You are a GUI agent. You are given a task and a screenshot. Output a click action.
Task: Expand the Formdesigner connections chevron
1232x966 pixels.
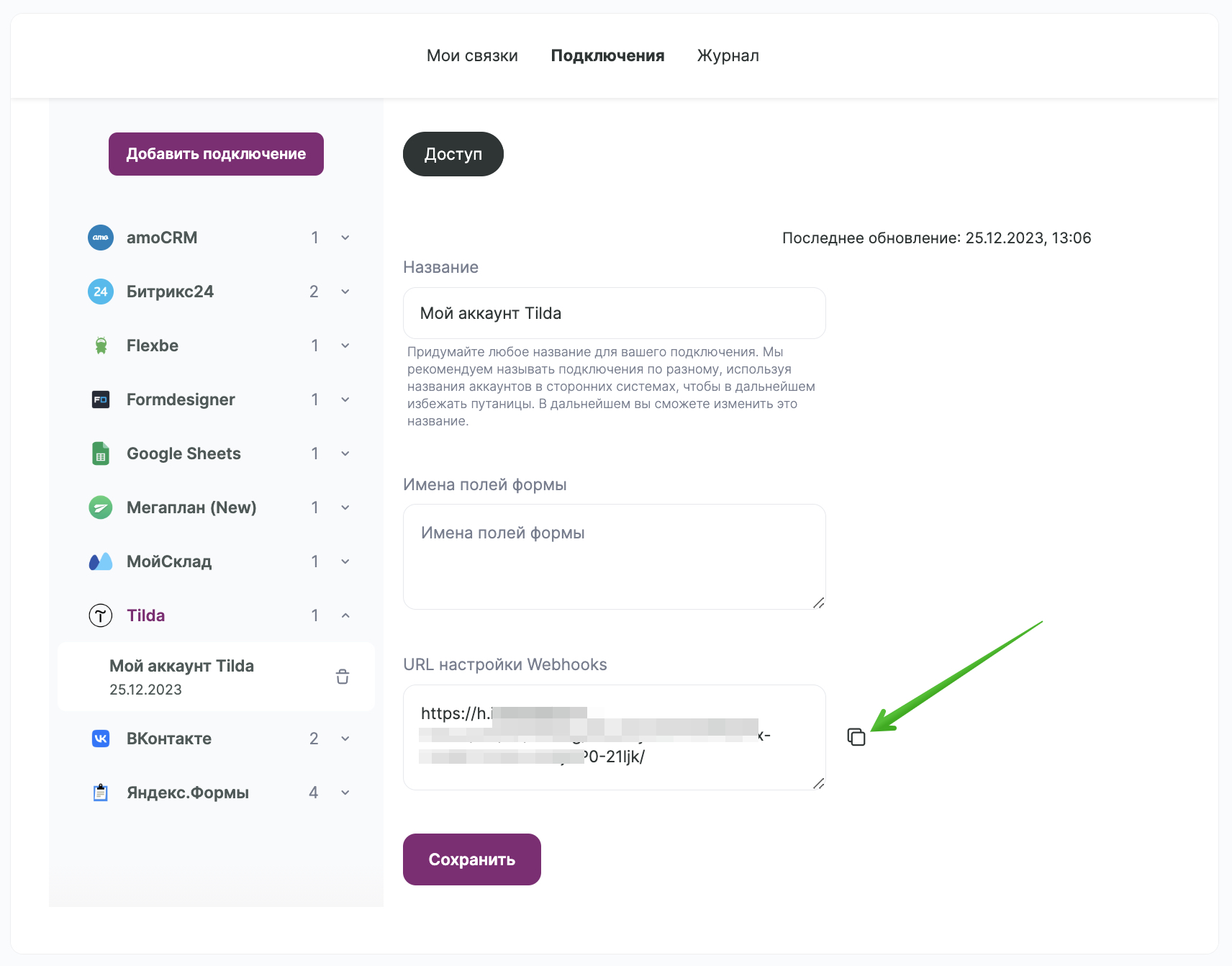tap(345, 400)
